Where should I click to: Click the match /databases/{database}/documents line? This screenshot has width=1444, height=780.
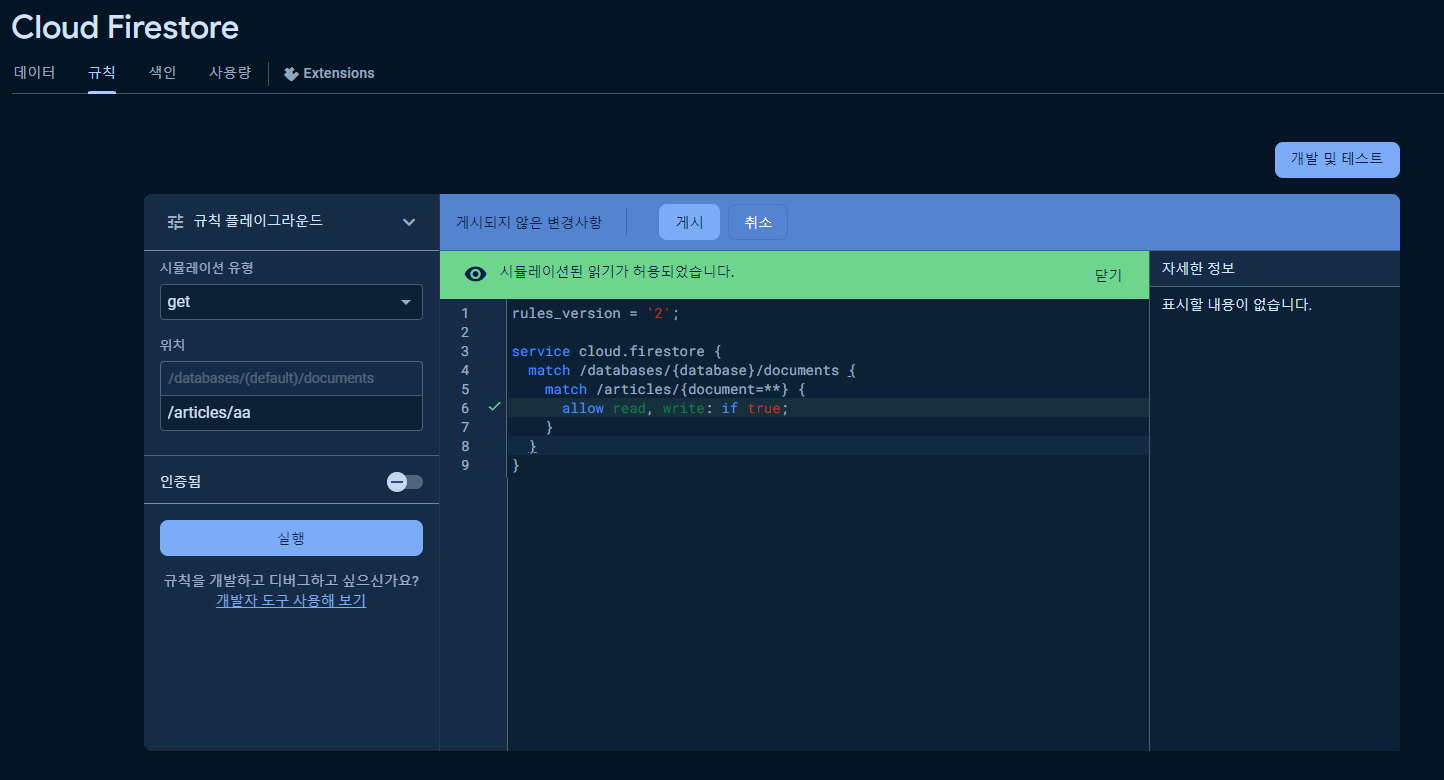[692, 370]
